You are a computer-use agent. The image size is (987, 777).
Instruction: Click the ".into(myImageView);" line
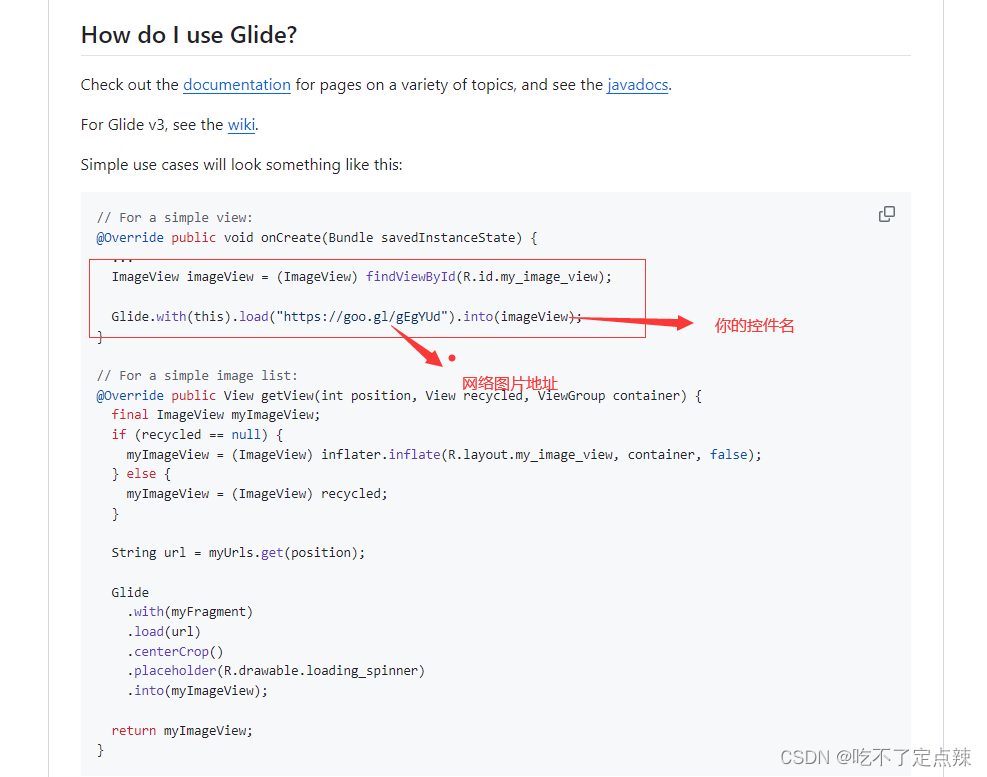(x=197, y=691)
